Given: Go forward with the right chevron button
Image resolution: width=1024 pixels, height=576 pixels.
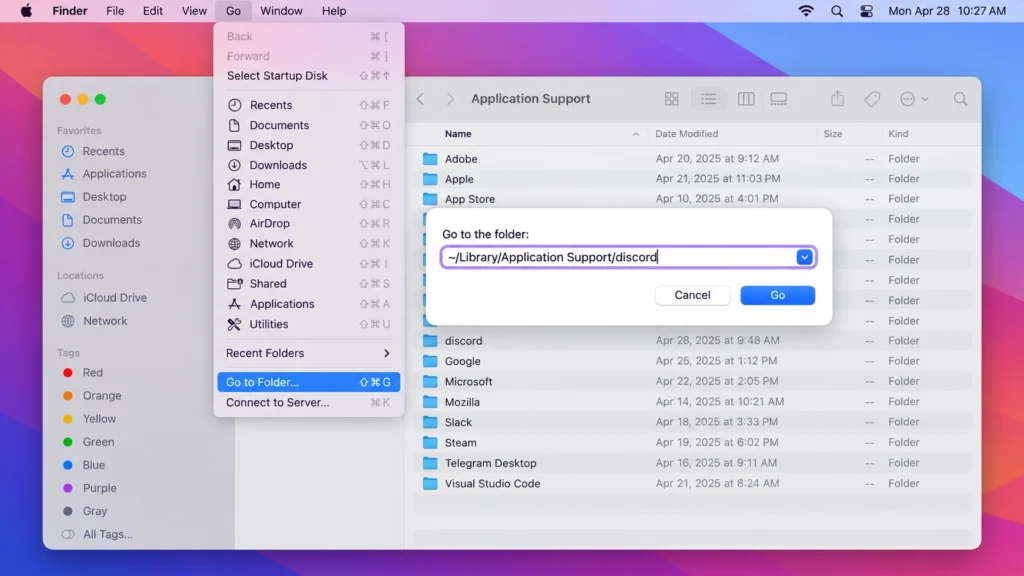Looking at the screenshot, I should 450,99.
